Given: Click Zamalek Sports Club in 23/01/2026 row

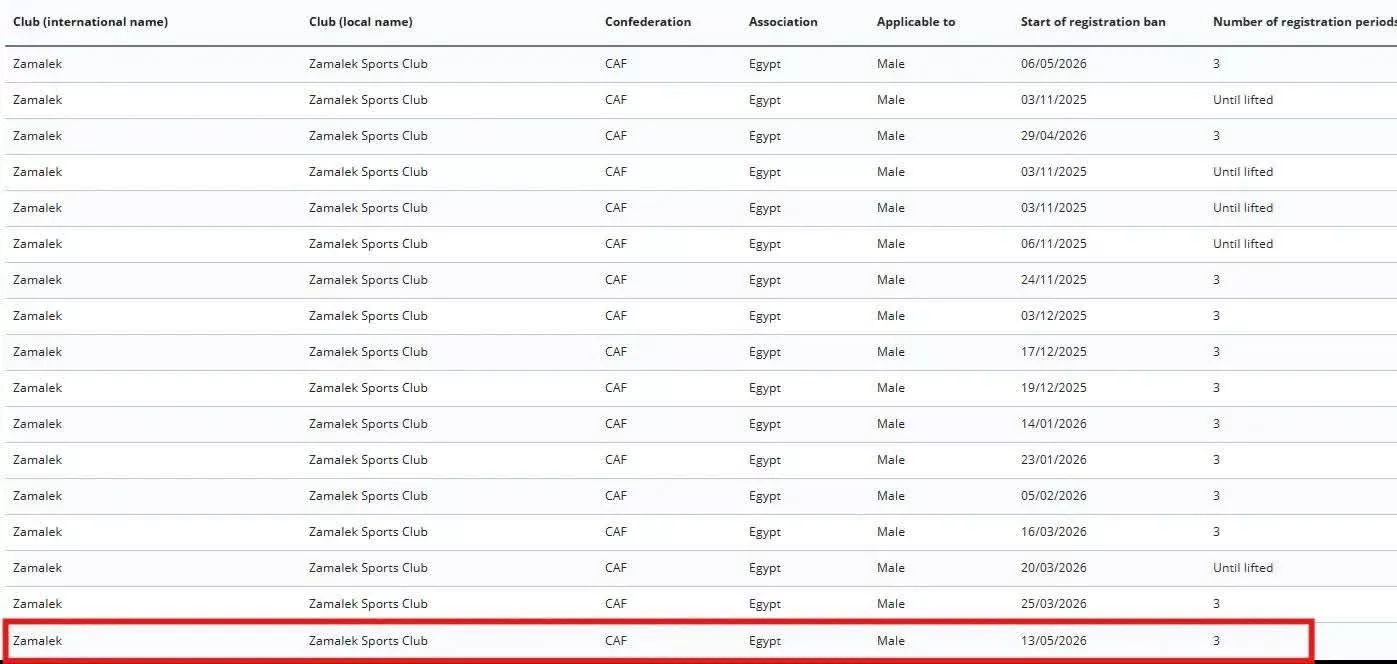Looking at the screenshot, I should click(368, 460).
